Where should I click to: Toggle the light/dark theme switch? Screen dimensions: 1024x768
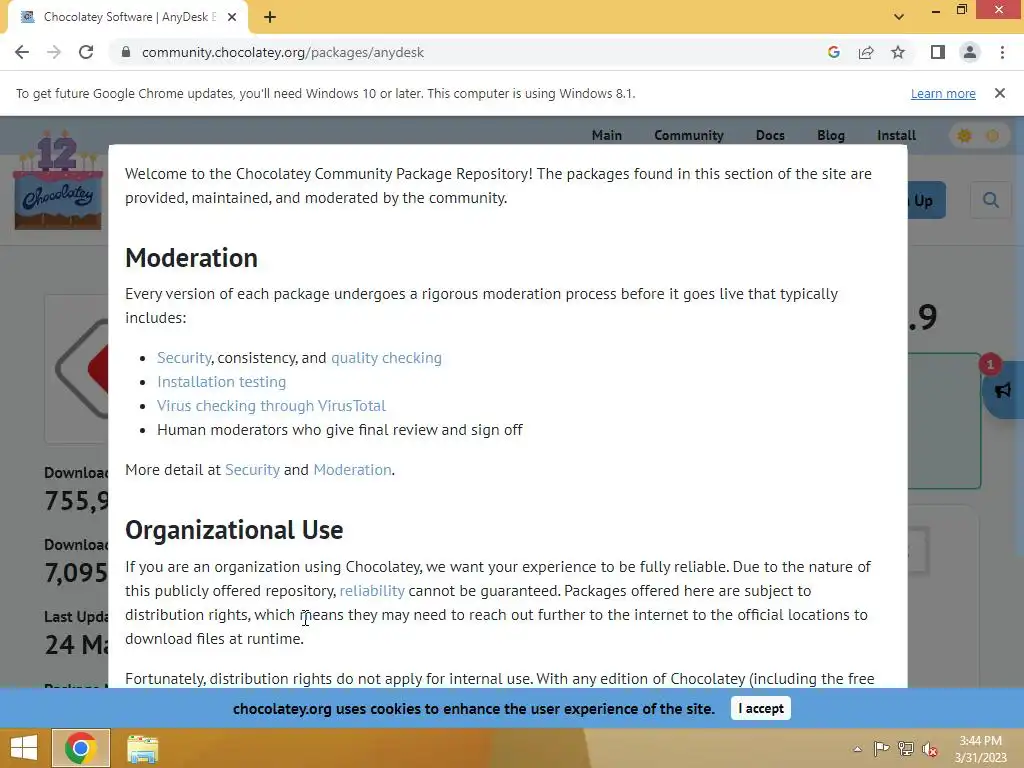(x=978, y=136)
